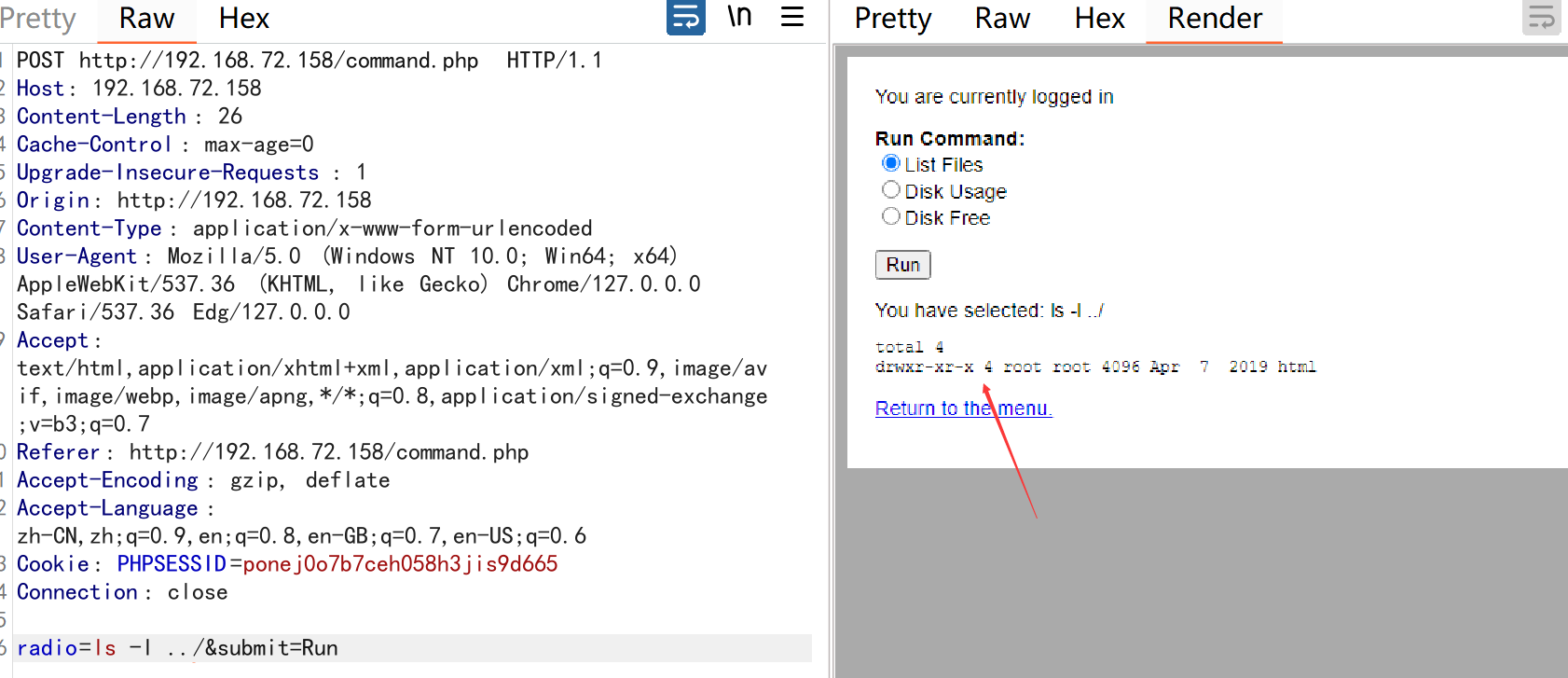
Task: Switch response view to Hex tab
Action: pyautogui.click(x=1100, y=19)
